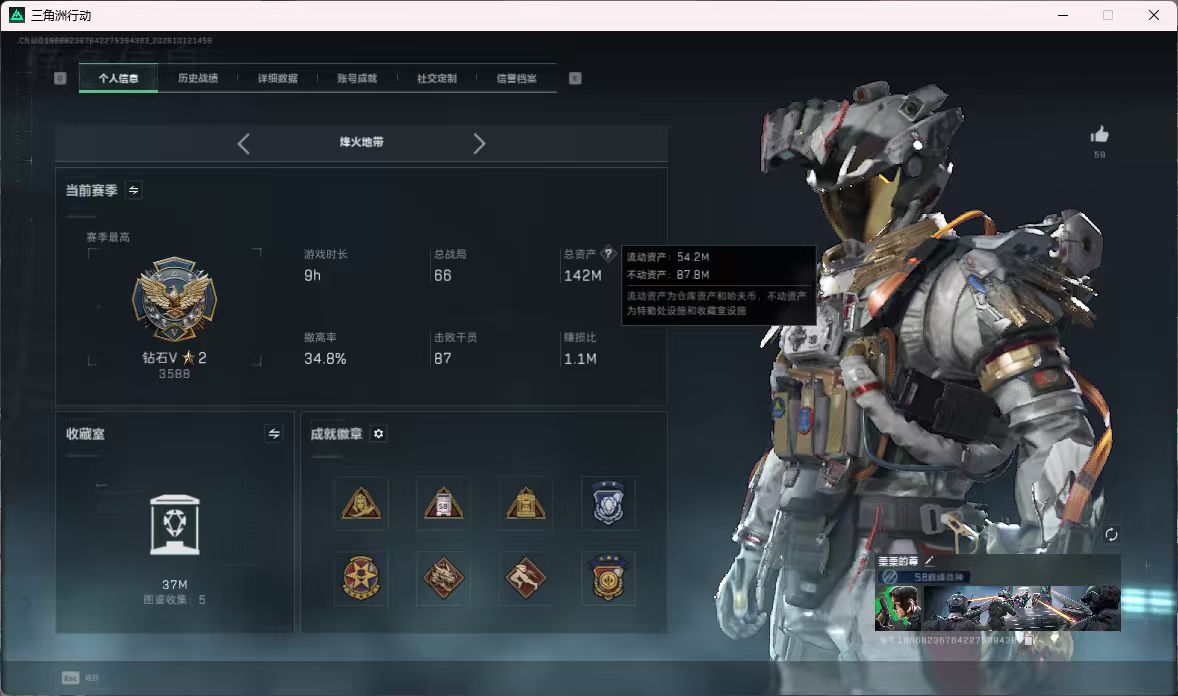Select the running figure diamond badge
This screenshot has height=696, width=1178.
526,579
